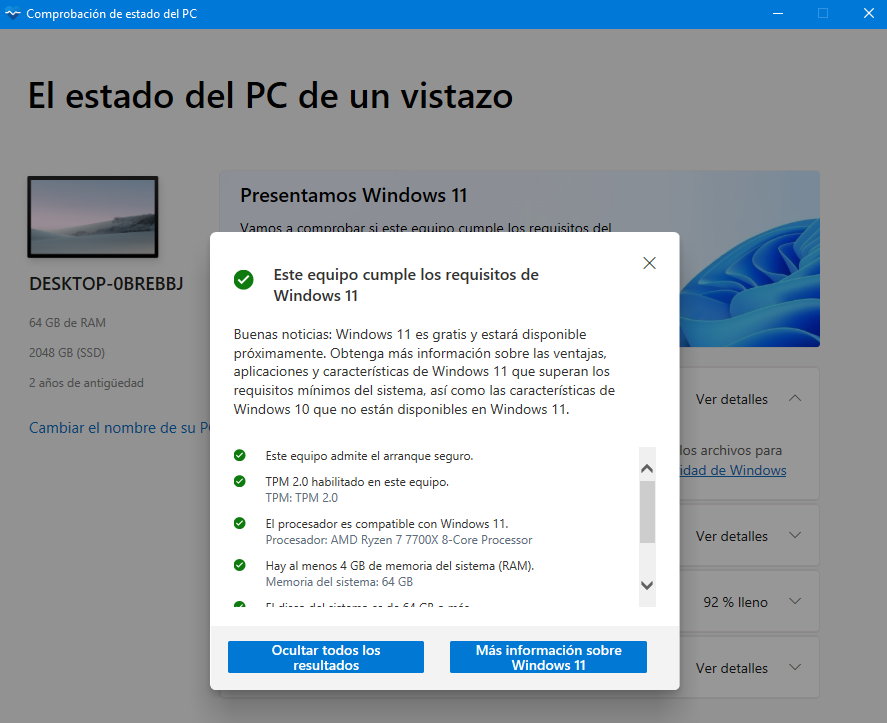Click the green check for processor compatibility
The width and height of the screenshot is (887, 723).
(x=240, y=523)
